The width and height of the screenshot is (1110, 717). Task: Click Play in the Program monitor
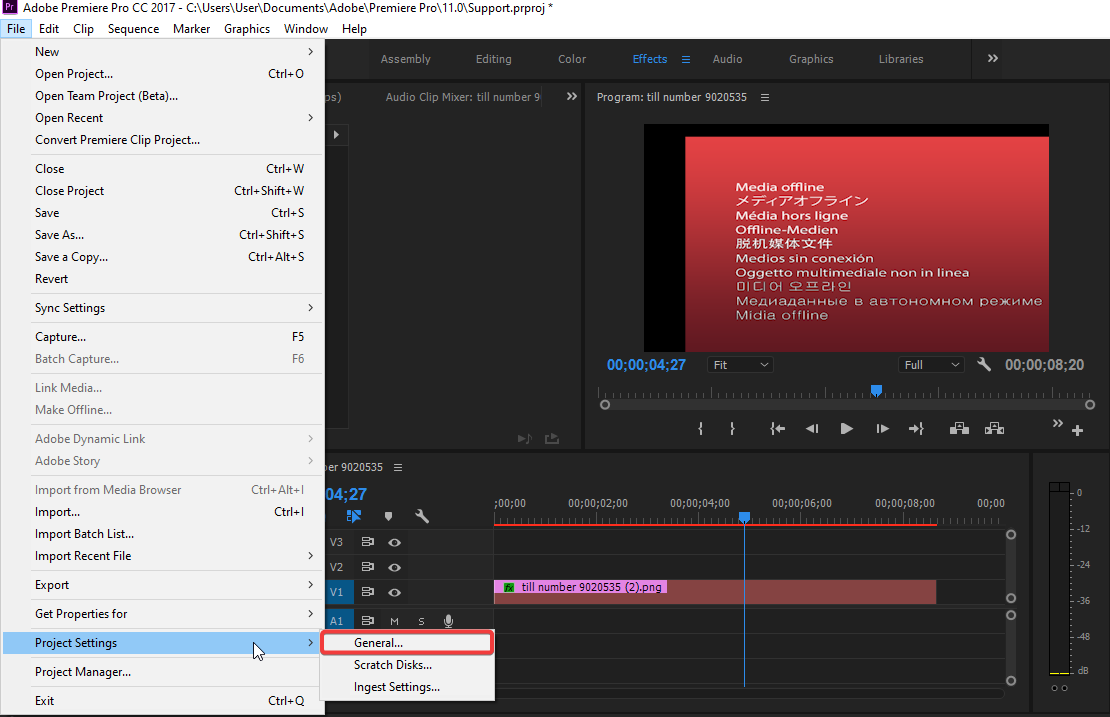pyautogui.click(x=847, y=429)
